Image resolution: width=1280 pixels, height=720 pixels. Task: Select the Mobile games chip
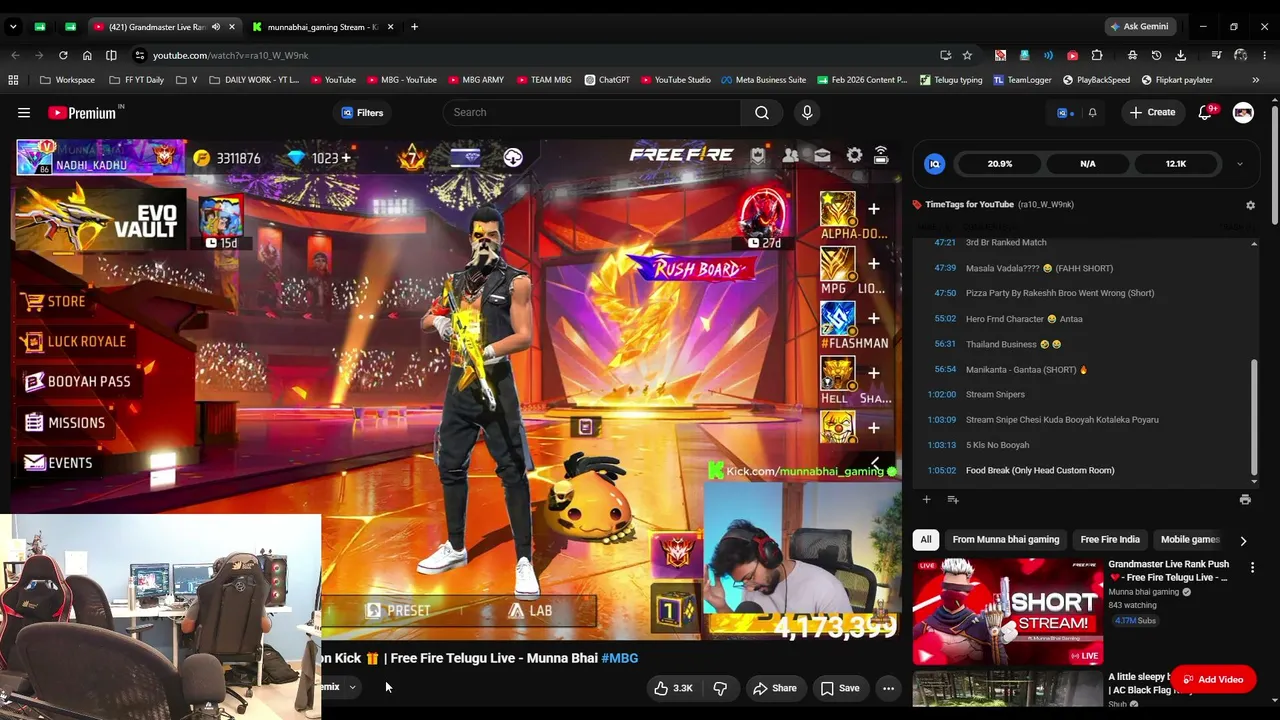point(1190,540)
